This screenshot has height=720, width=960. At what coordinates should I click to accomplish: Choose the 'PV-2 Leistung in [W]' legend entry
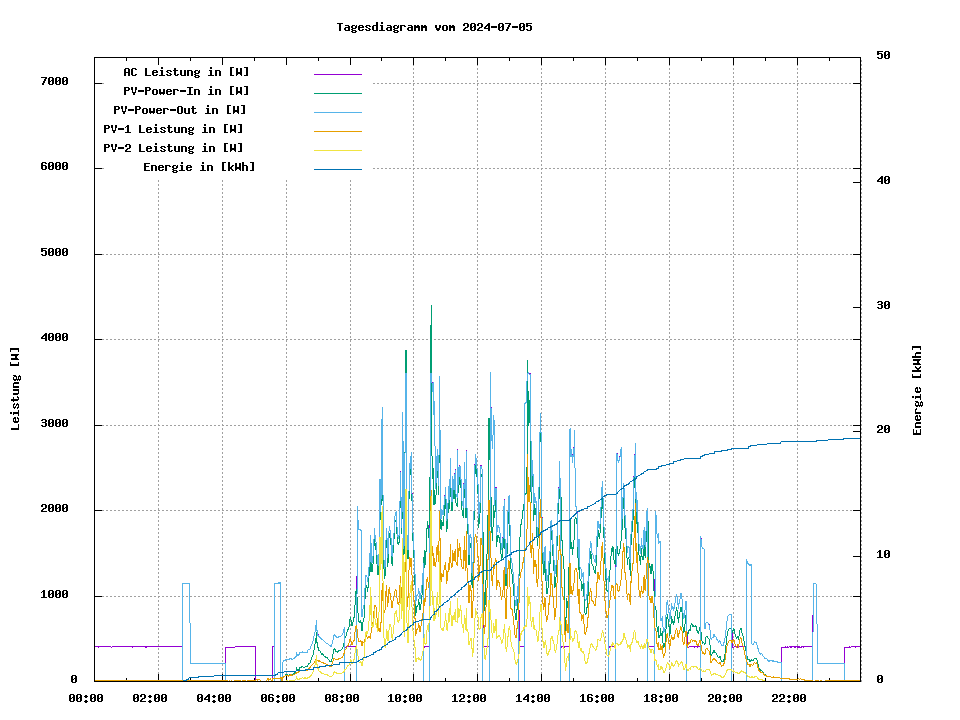click(173, 148)
